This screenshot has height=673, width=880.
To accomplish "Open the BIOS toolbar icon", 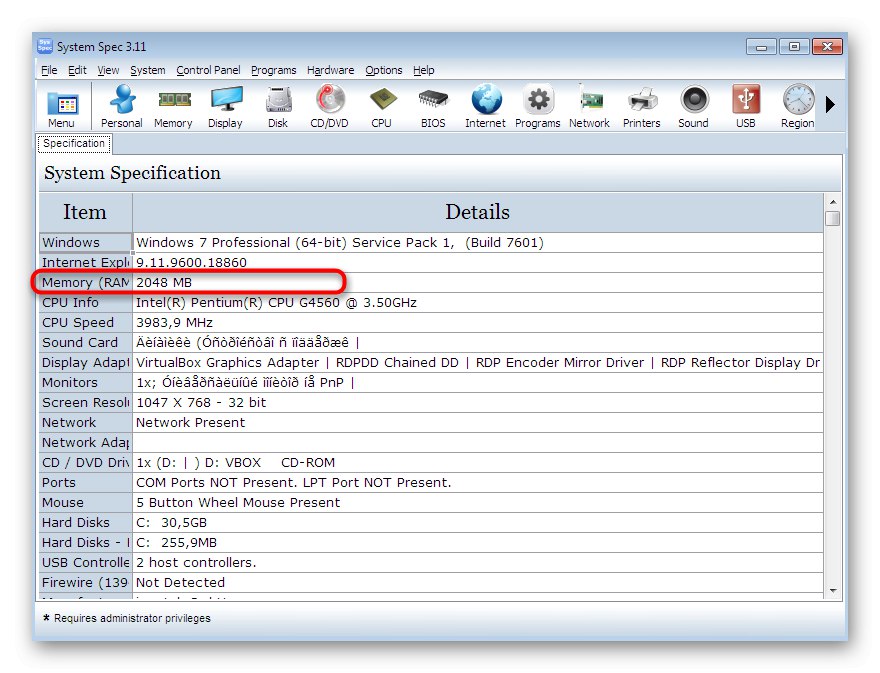I will click(433, 107).
